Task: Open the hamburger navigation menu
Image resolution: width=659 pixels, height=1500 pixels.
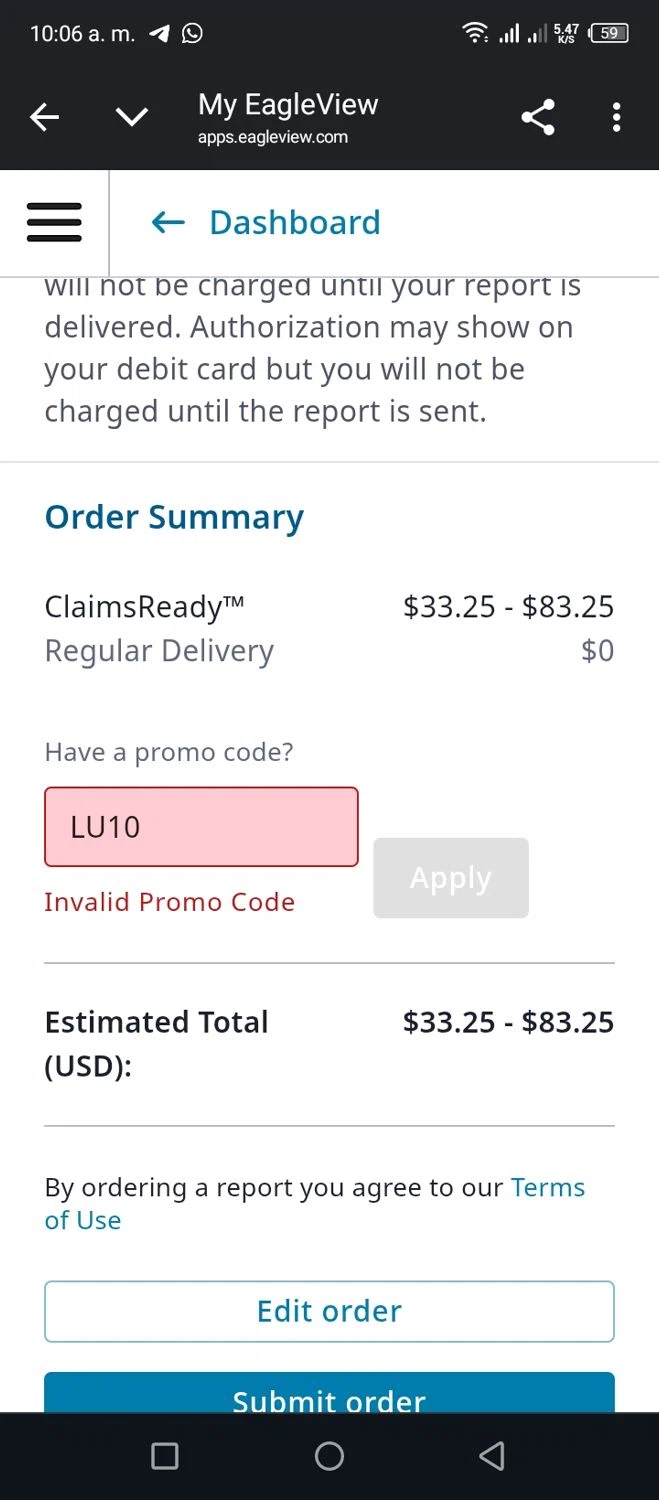Action: 54,222
